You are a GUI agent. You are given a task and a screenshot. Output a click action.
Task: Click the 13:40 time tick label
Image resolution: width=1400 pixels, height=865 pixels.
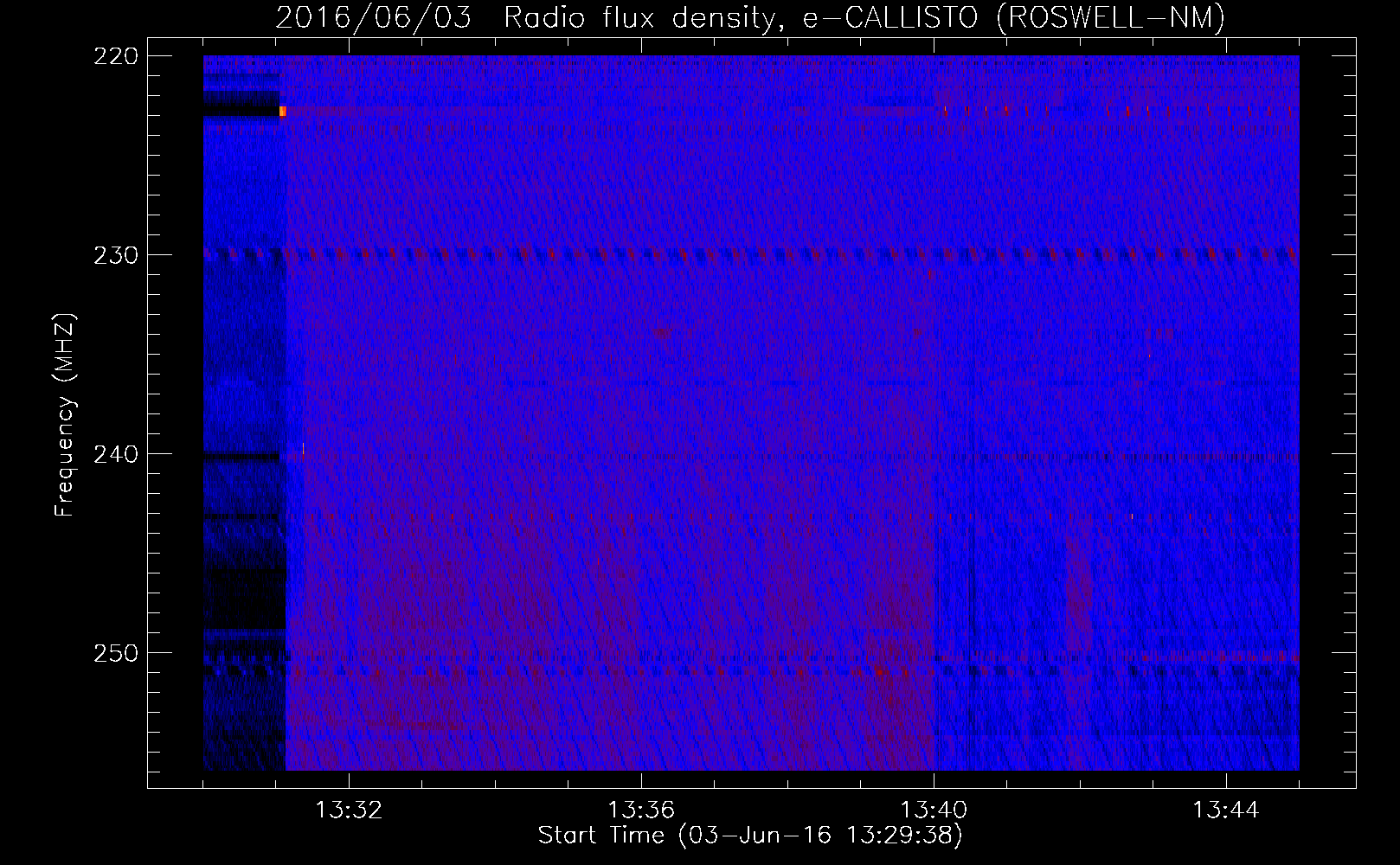pos(934,811)
